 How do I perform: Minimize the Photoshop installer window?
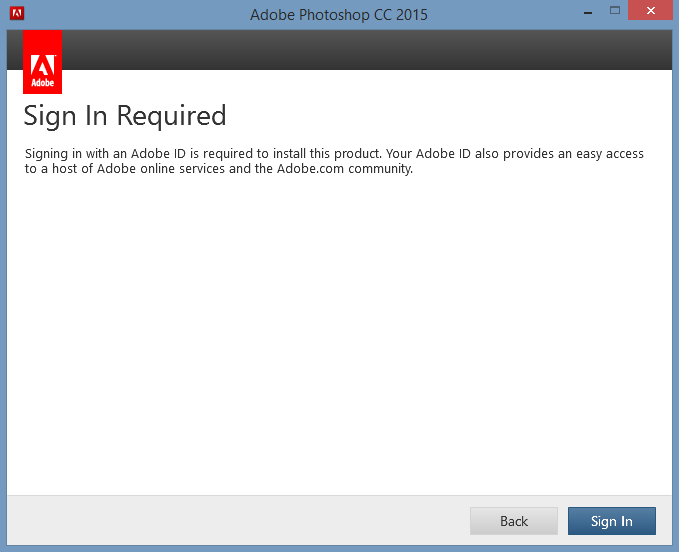tap(588, 12)
